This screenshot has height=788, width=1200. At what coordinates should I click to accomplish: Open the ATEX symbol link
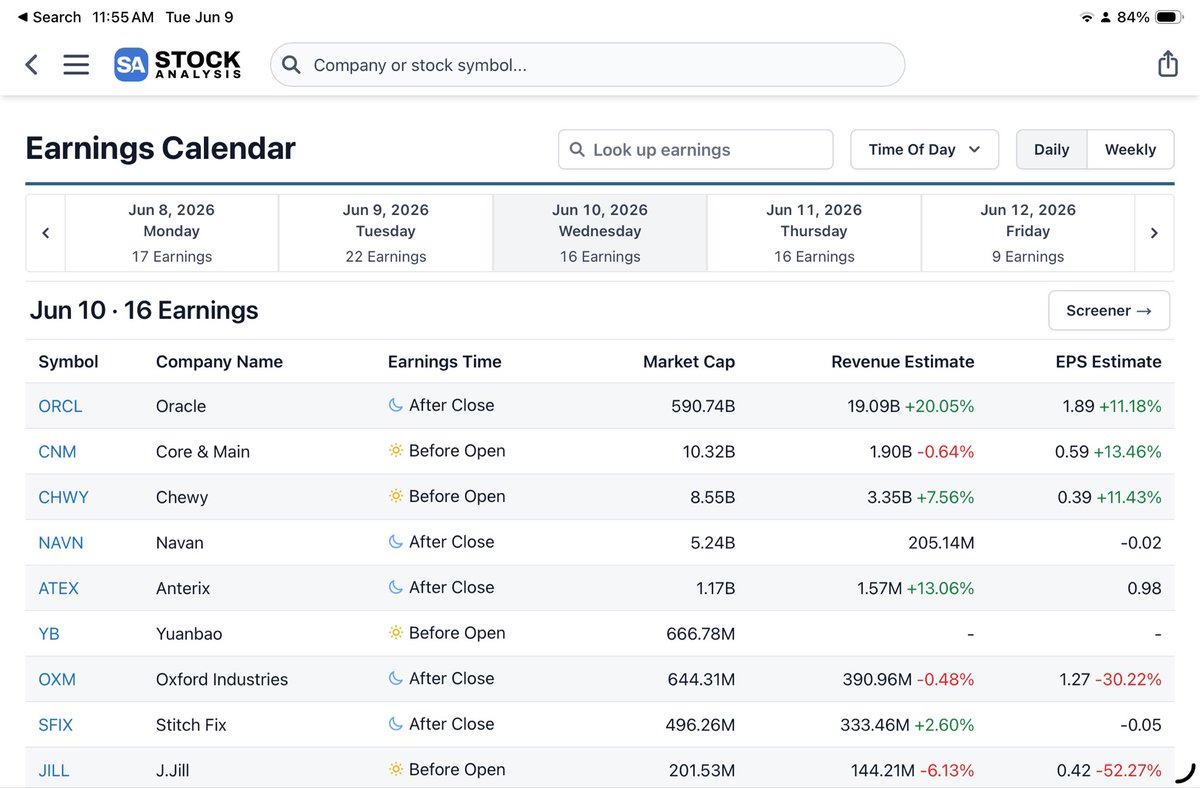(x=58, y=588)
